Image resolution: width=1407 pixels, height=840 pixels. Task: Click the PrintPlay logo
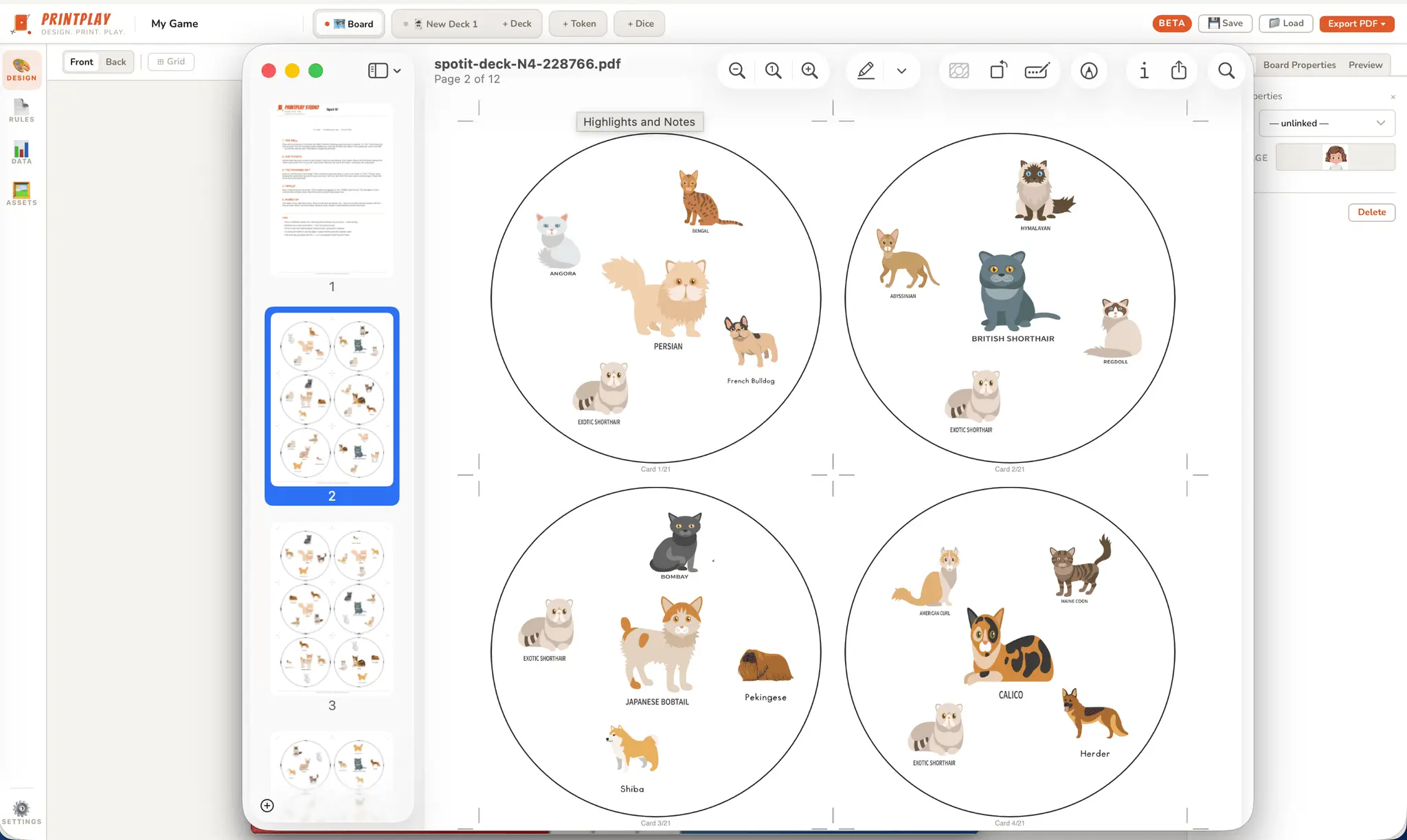click(69, 23)
